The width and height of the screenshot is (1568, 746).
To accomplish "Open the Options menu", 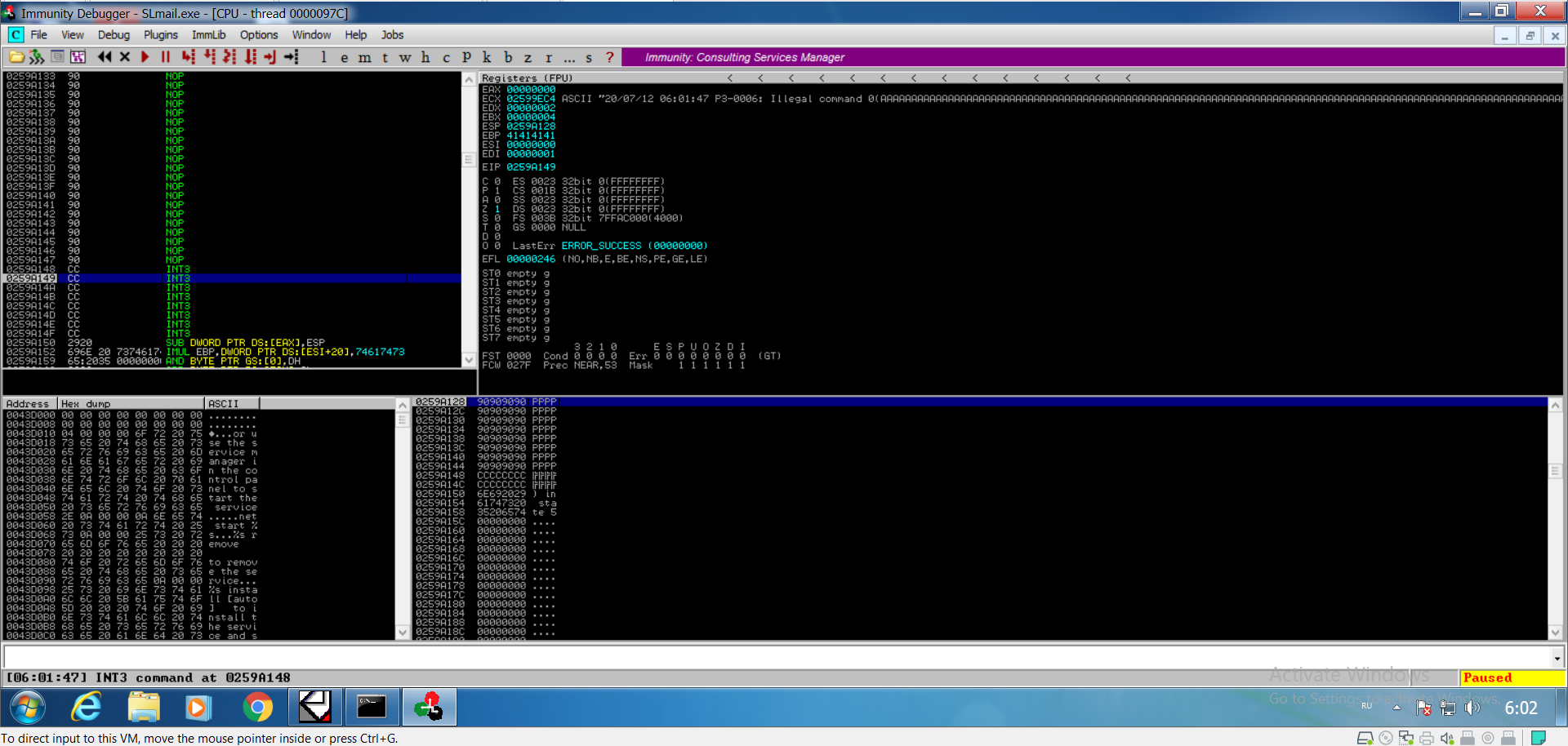I will click(x=259, y=35).
